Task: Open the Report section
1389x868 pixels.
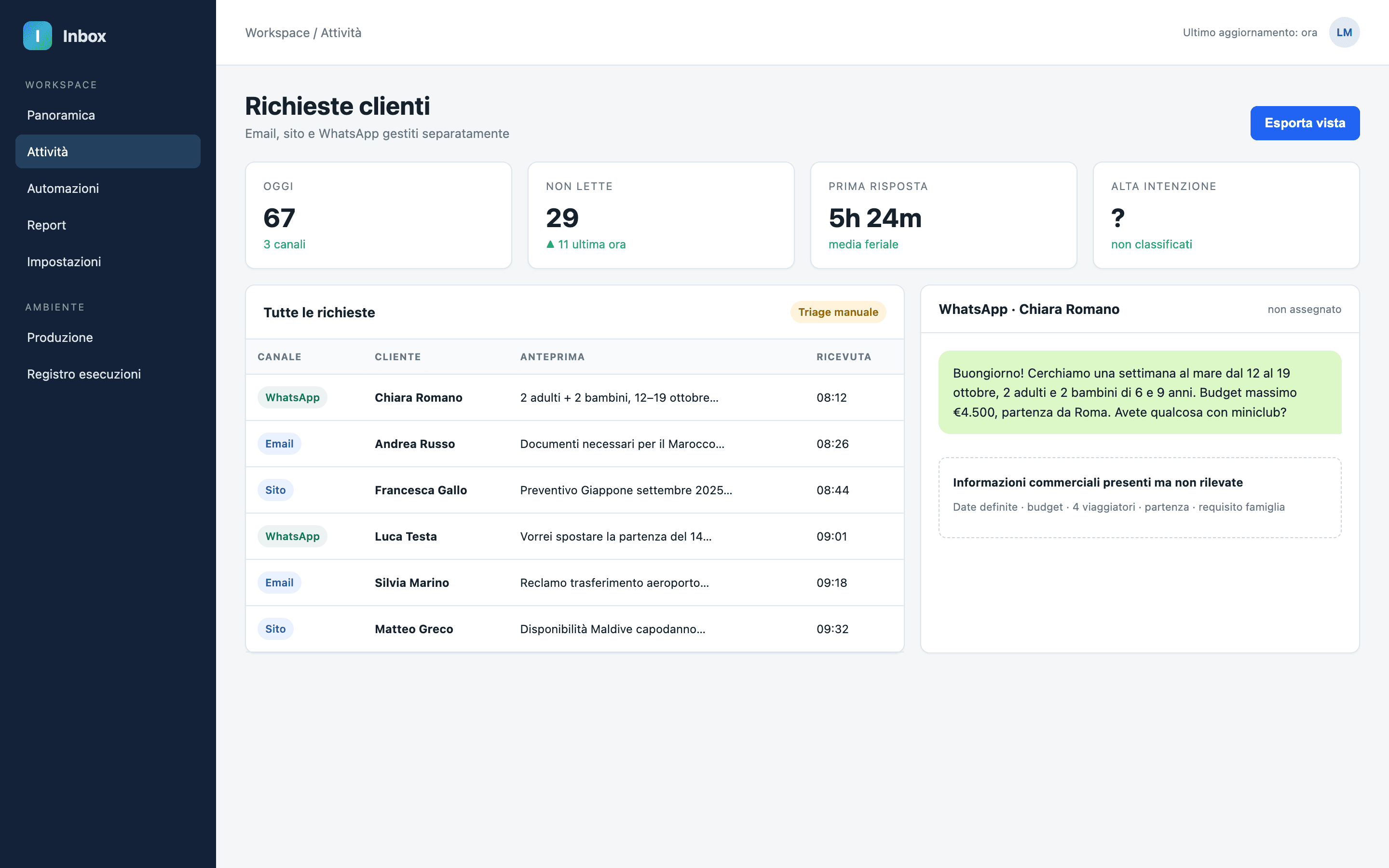Action: [108, 225]
